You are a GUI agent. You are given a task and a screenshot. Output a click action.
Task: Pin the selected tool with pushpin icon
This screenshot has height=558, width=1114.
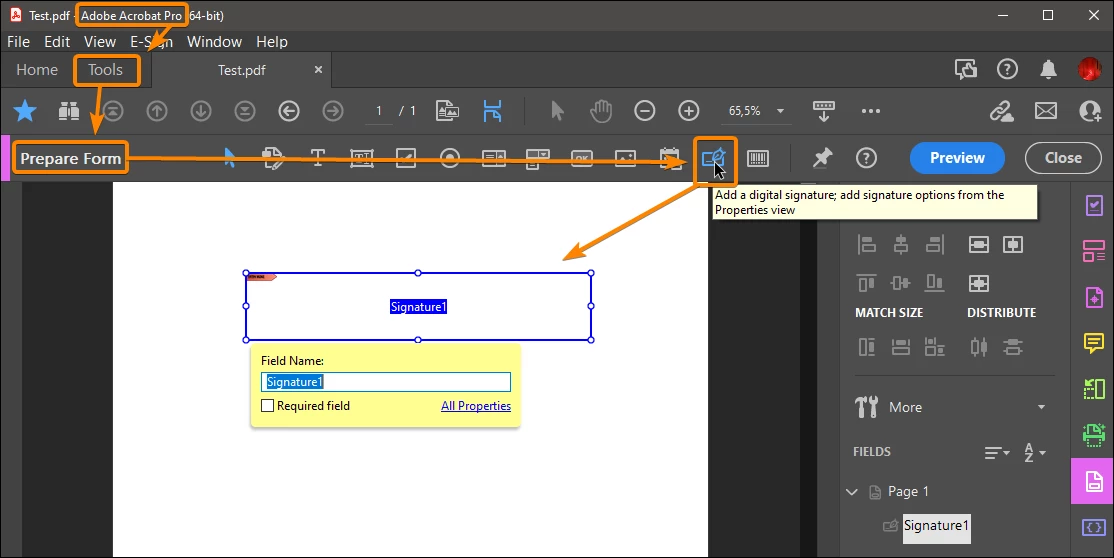click(822, 158)
